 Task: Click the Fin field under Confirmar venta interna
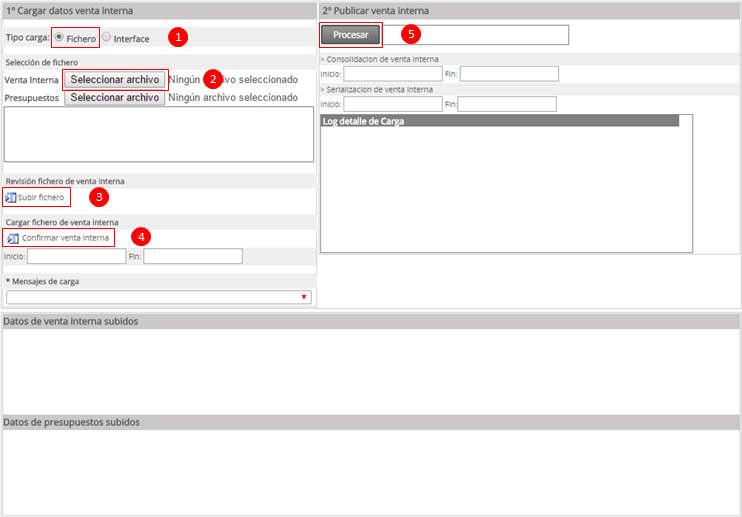[193, 256]
